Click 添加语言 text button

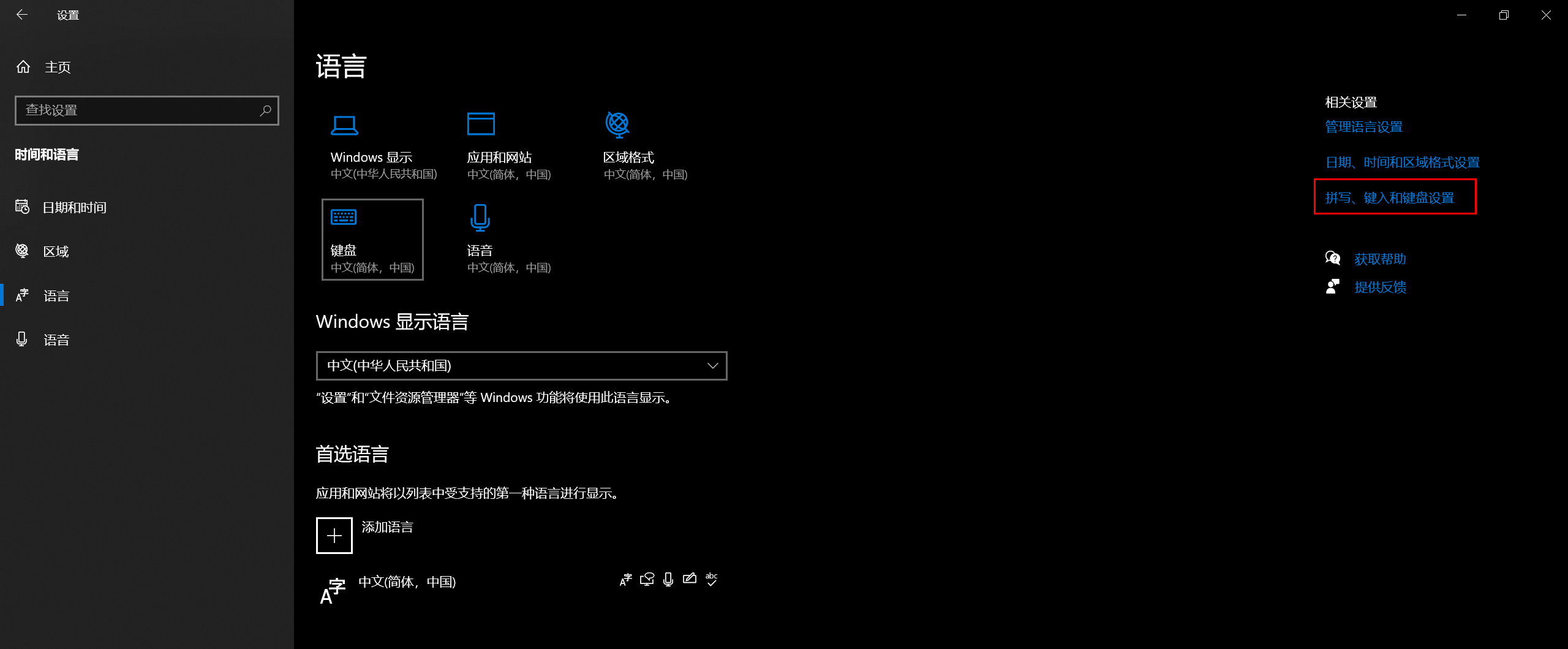[387, 527]
